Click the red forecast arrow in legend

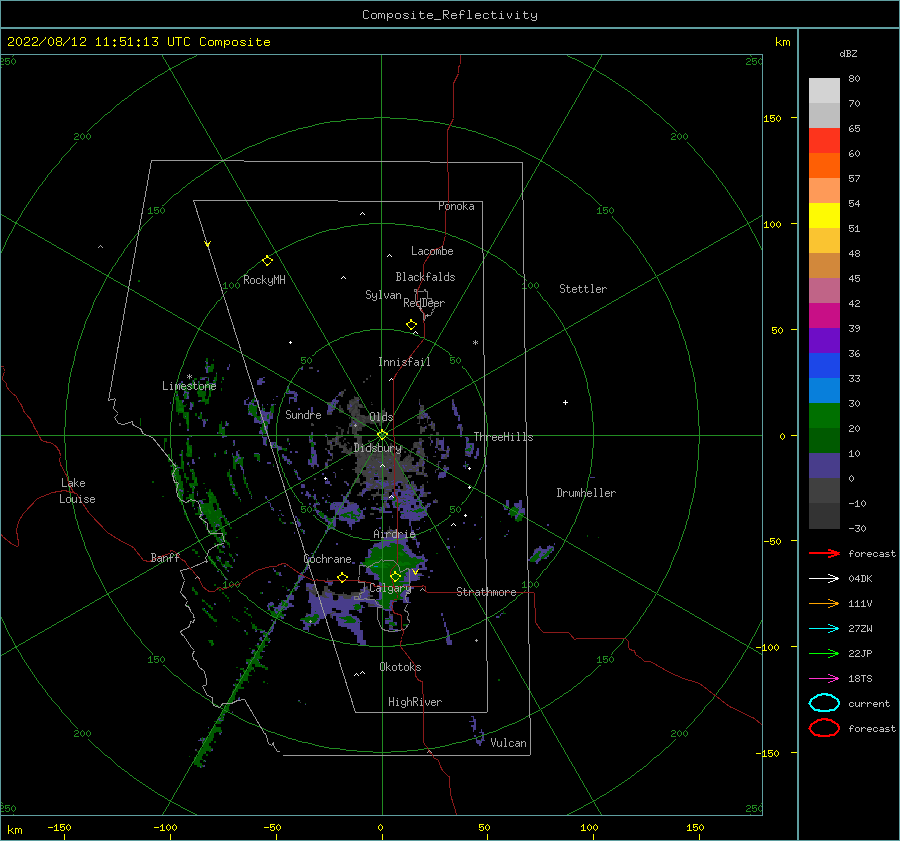tap(824, 553)
